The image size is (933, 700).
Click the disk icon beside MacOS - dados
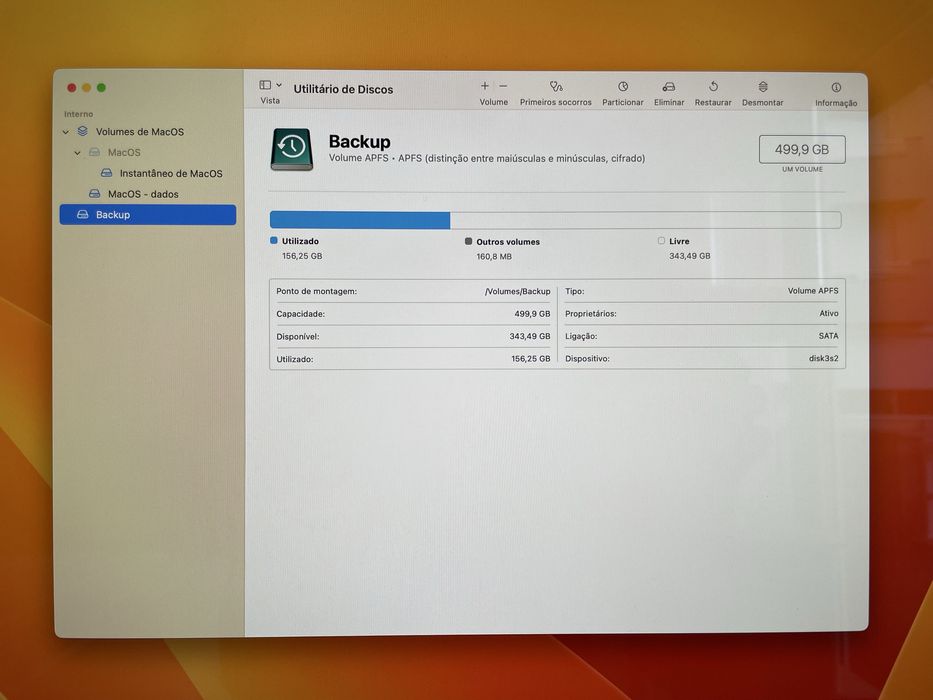pos(94,193)
